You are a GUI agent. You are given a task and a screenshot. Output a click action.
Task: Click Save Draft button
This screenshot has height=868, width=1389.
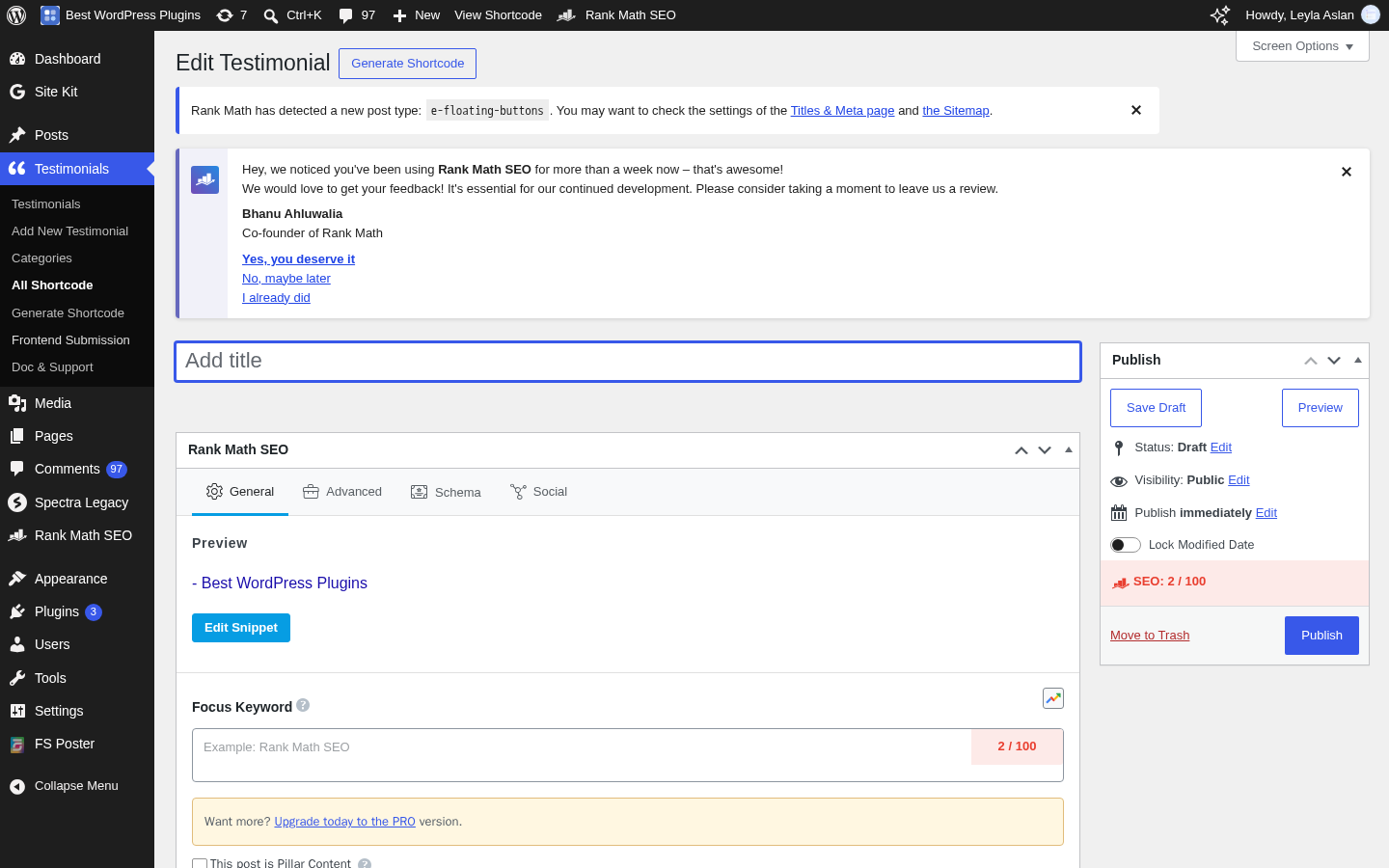[x=1156, y=408]
